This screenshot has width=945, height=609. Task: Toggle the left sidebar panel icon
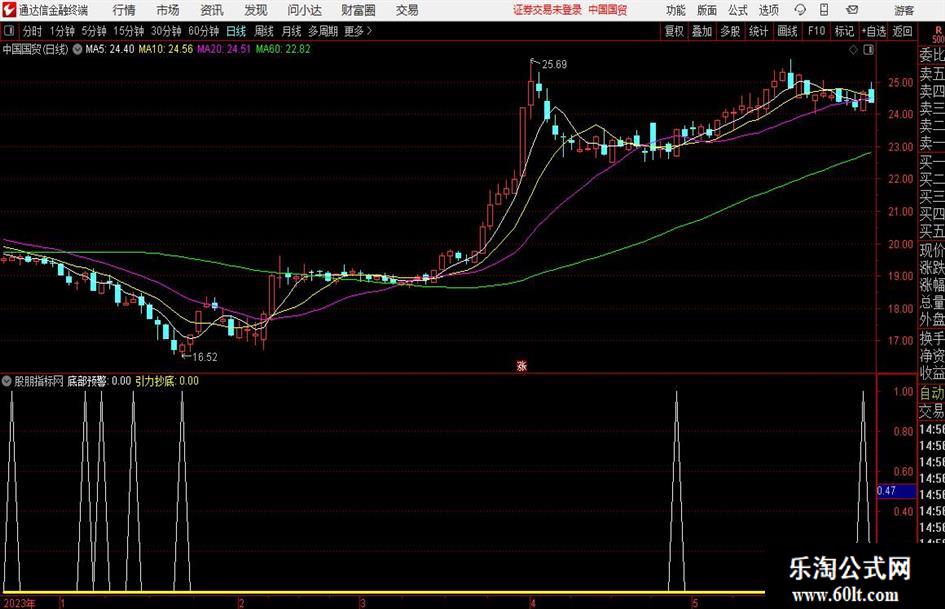click(8, 31)
